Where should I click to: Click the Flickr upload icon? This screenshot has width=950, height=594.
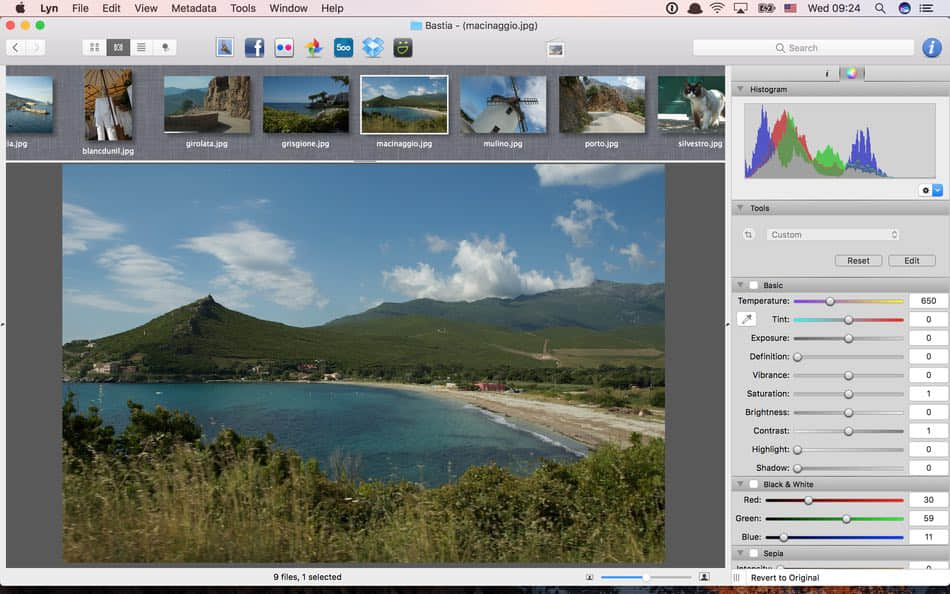click(284, 47)
